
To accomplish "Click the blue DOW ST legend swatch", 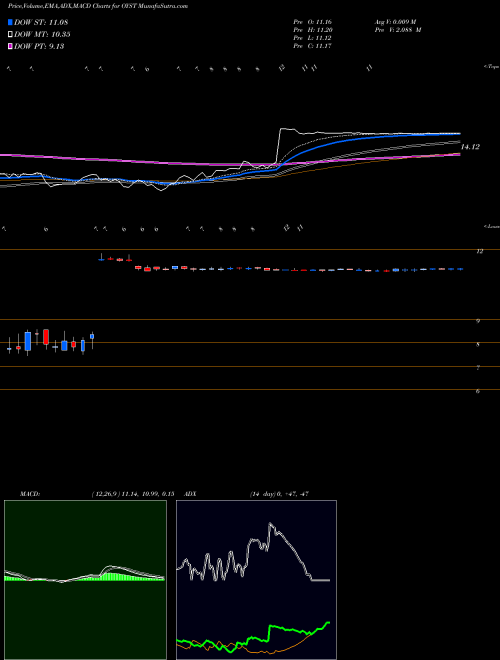I will (x=11, y=23).
